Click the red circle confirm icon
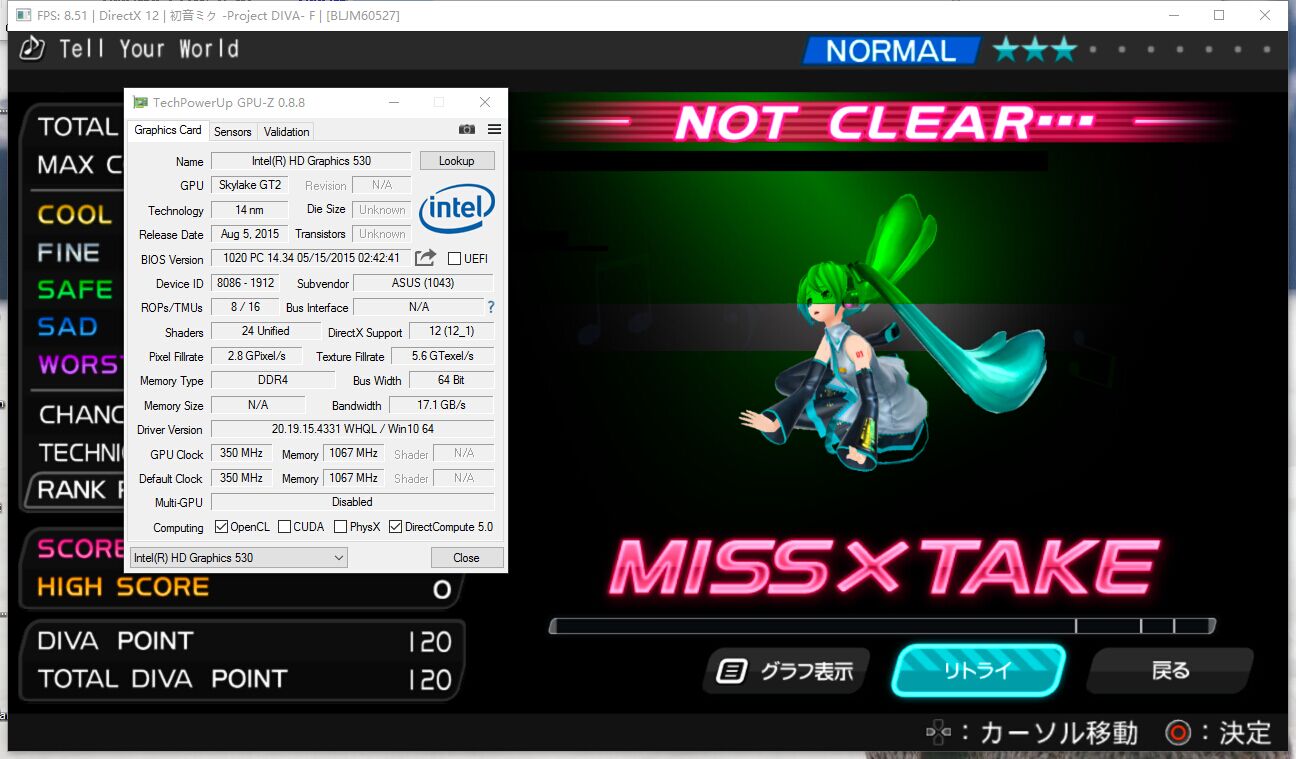 pos(1179,733)
